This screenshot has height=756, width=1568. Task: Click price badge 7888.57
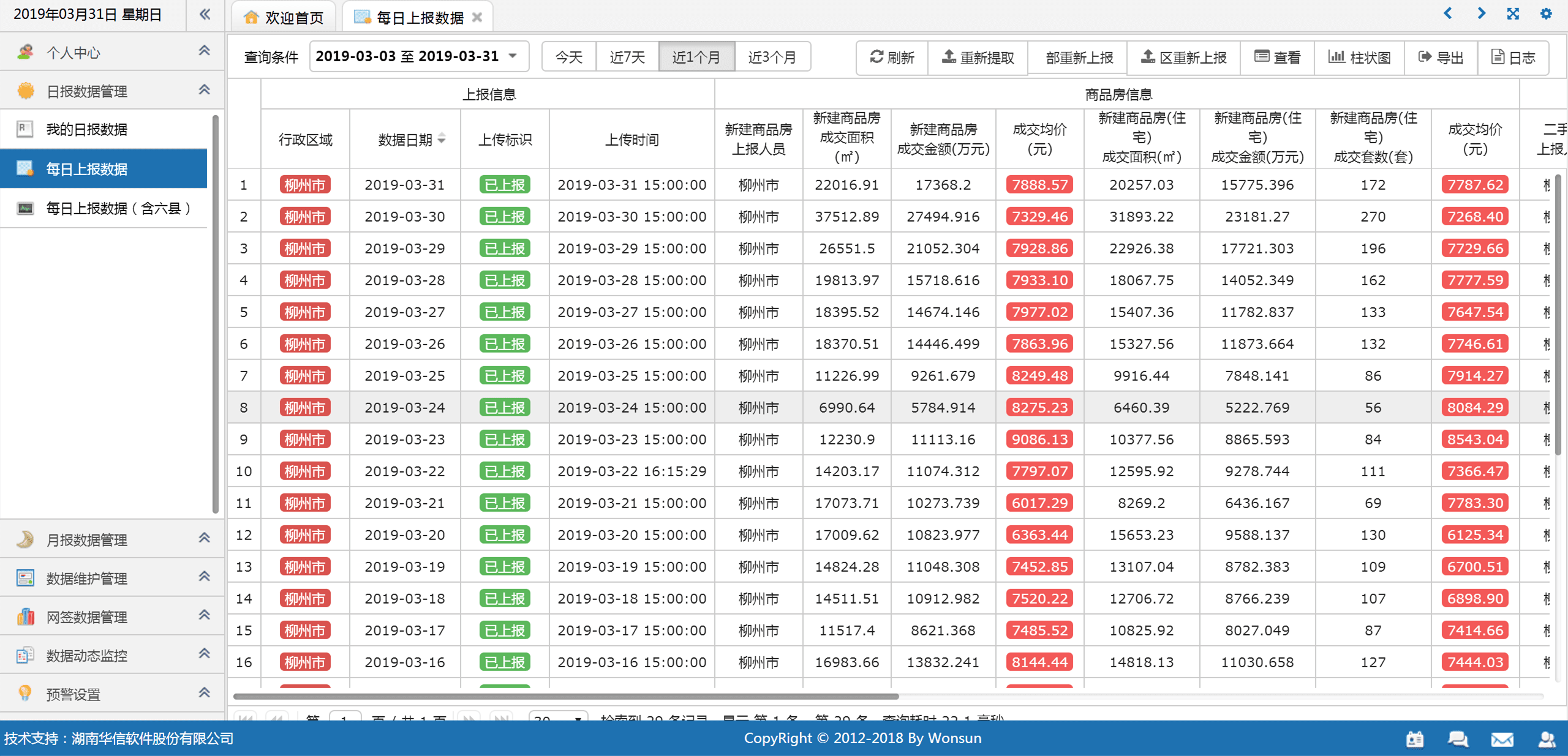pos(1039,184)
